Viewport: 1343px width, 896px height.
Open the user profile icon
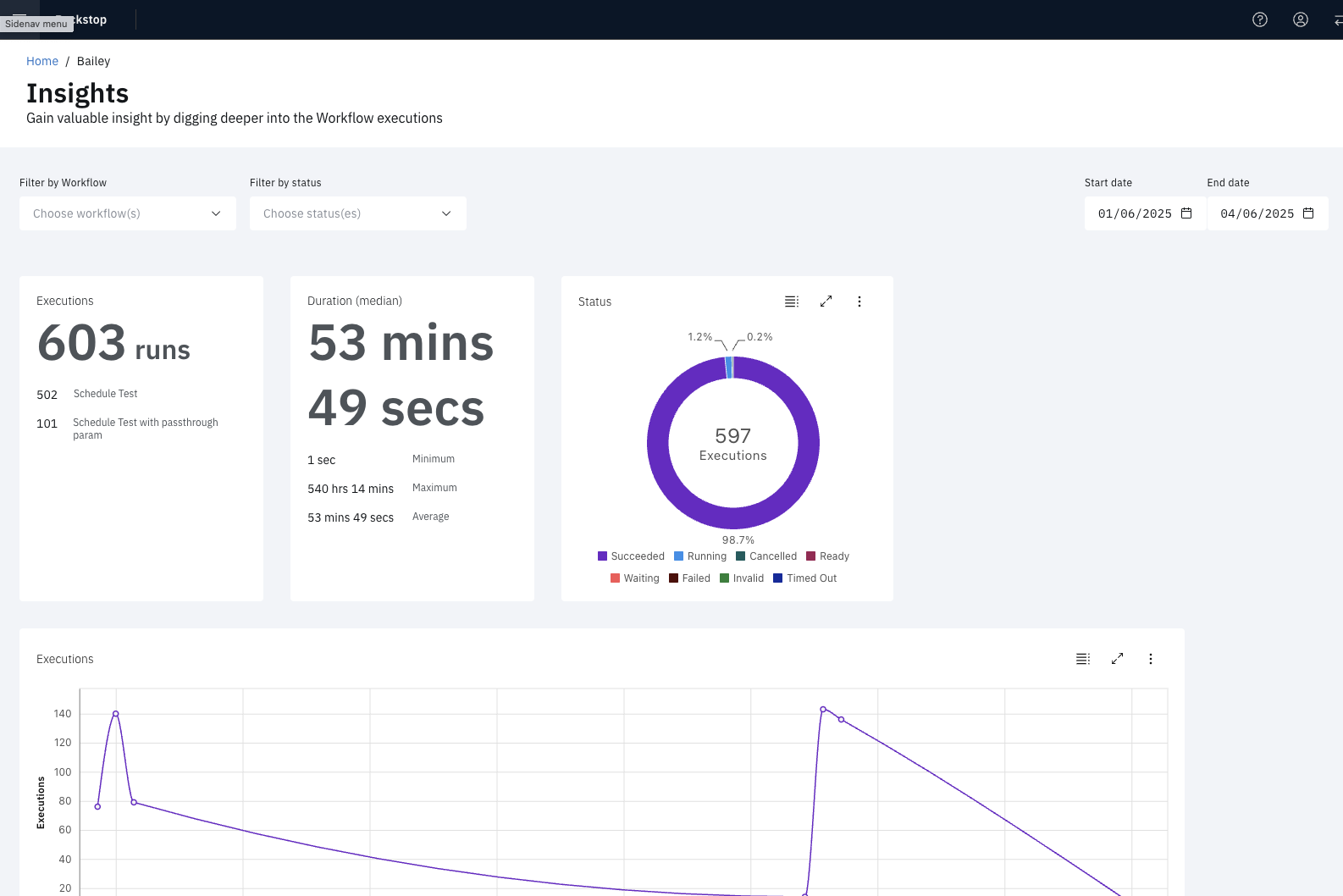pyautogui.click(x=1301, y=19)
